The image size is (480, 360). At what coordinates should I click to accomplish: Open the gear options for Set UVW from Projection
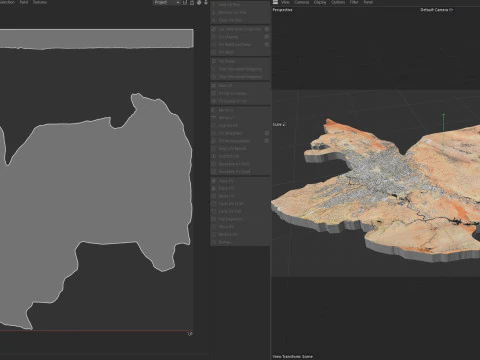coord(267,29)
